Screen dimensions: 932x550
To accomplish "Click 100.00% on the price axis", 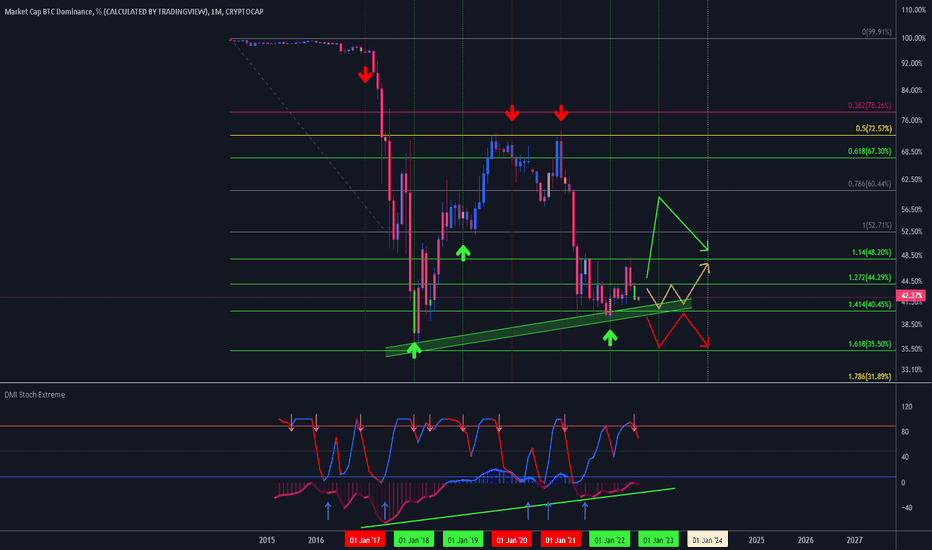I will coord(913,38).
